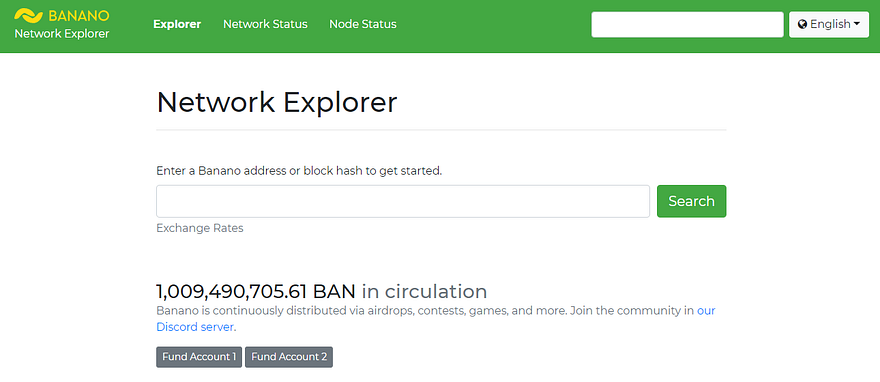Image resolution: width=880 pixels, height=382 pixels.
Task: Open the Node Status page
Action: click(363, 24)
